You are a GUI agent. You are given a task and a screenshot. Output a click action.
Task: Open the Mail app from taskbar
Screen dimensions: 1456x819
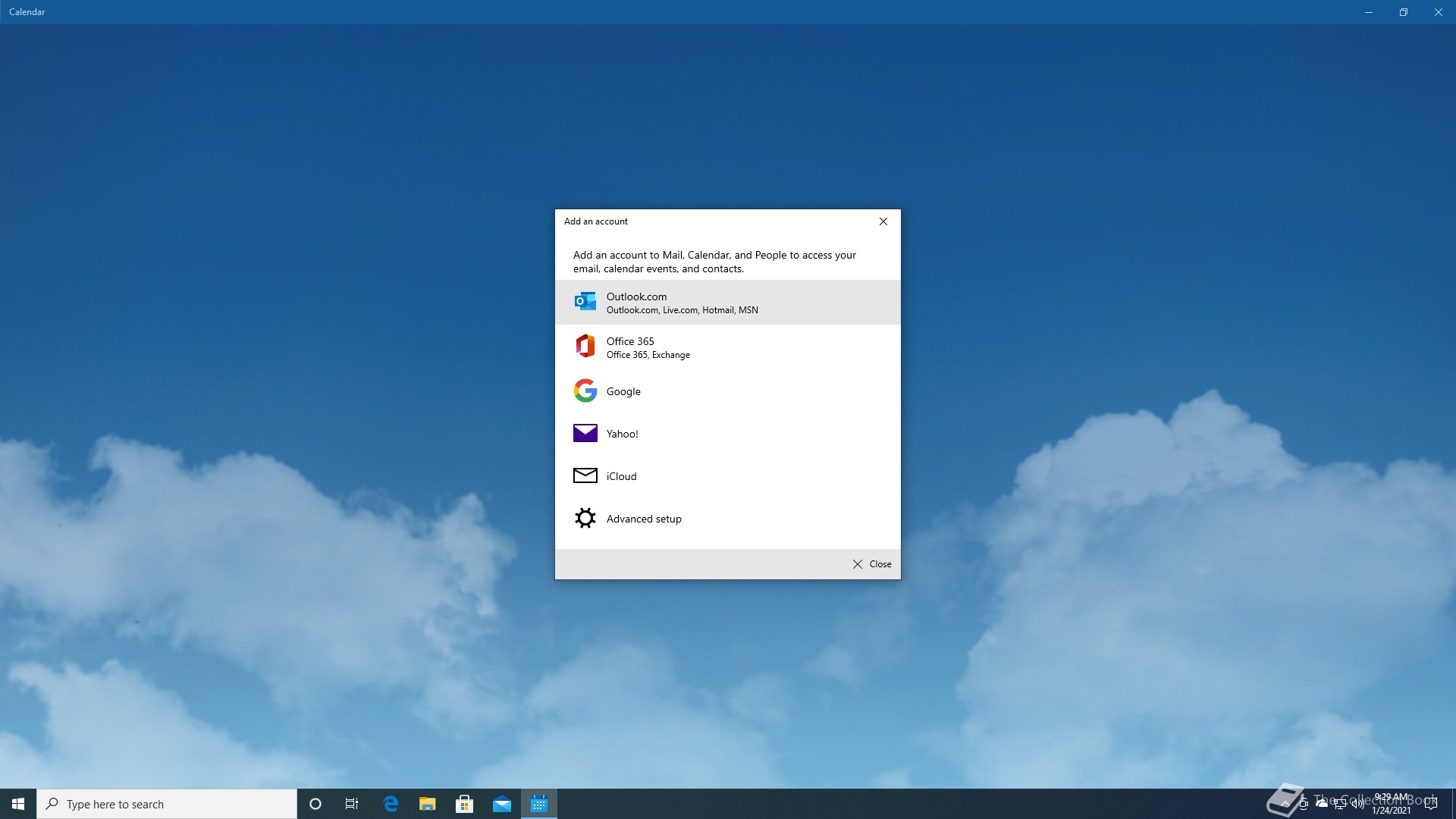tap(501, 804)
